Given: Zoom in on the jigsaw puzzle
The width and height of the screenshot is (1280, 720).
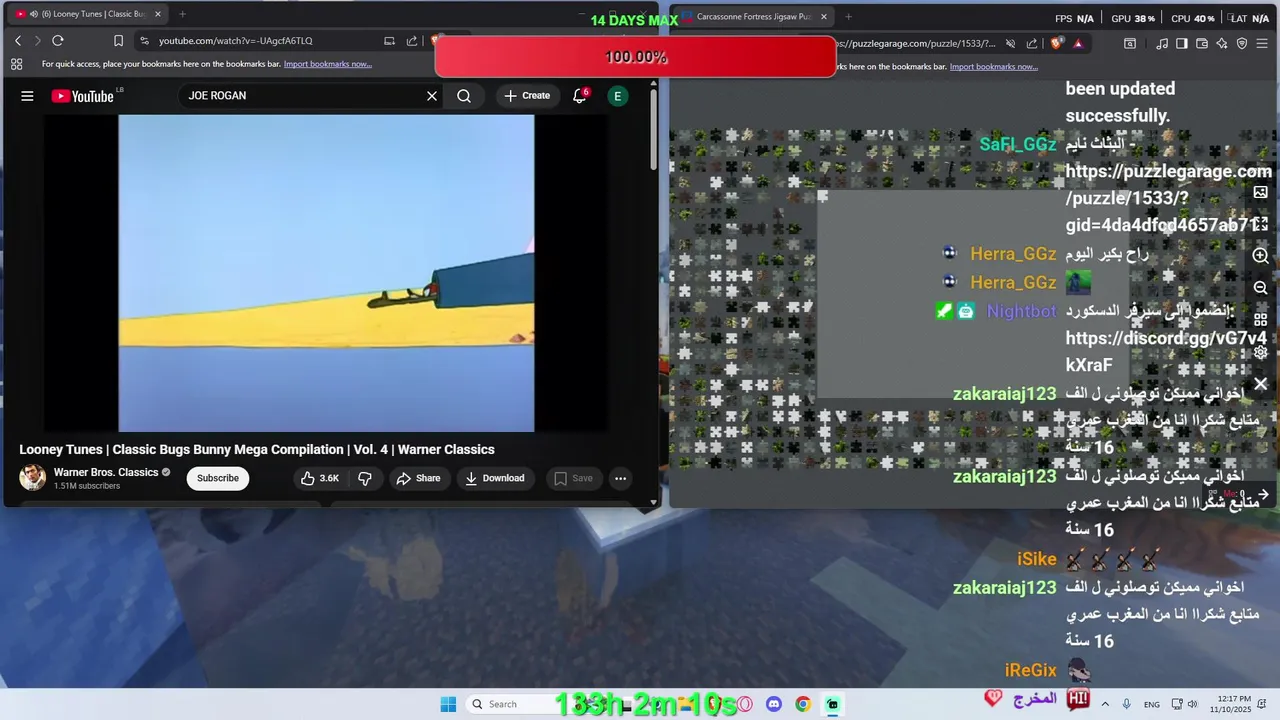Looking at the screenshot, I should (x=1261, y=256).
